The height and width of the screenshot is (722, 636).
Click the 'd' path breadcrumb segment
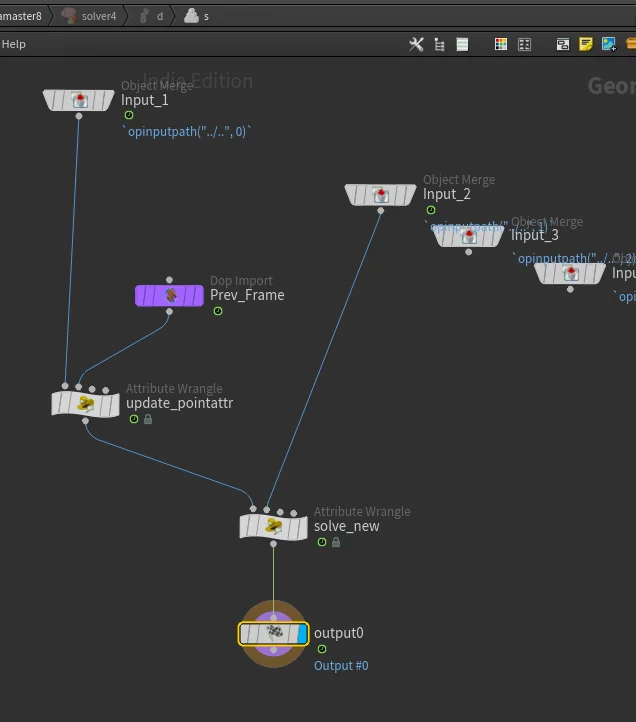point(159,16)
